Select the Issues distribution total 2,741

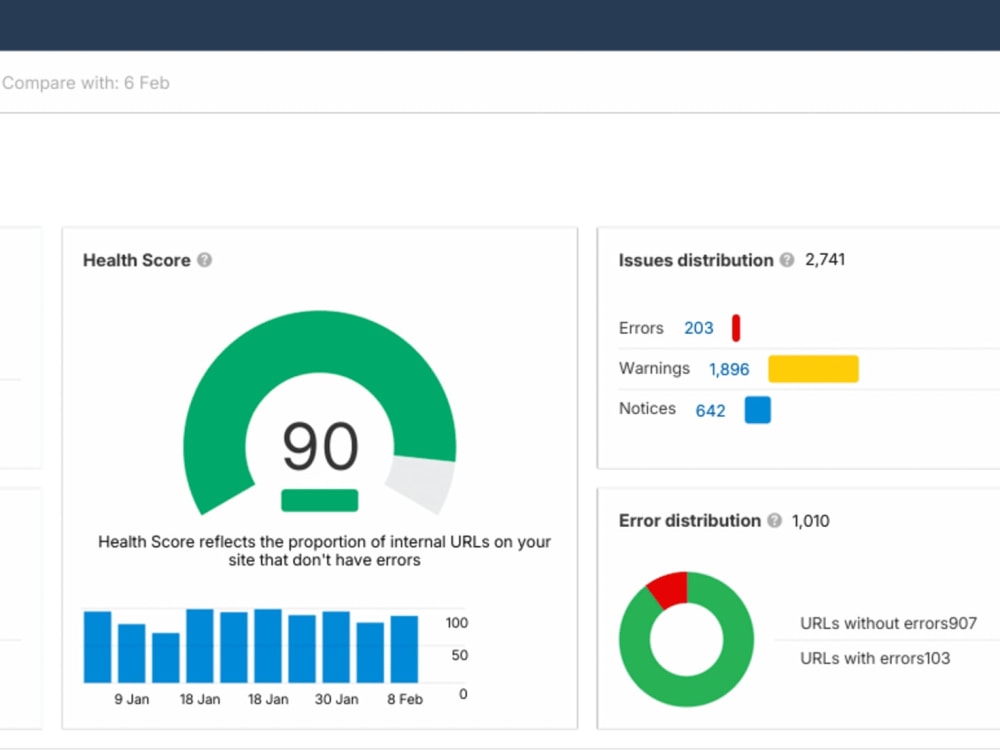click(x=825, y=260)
